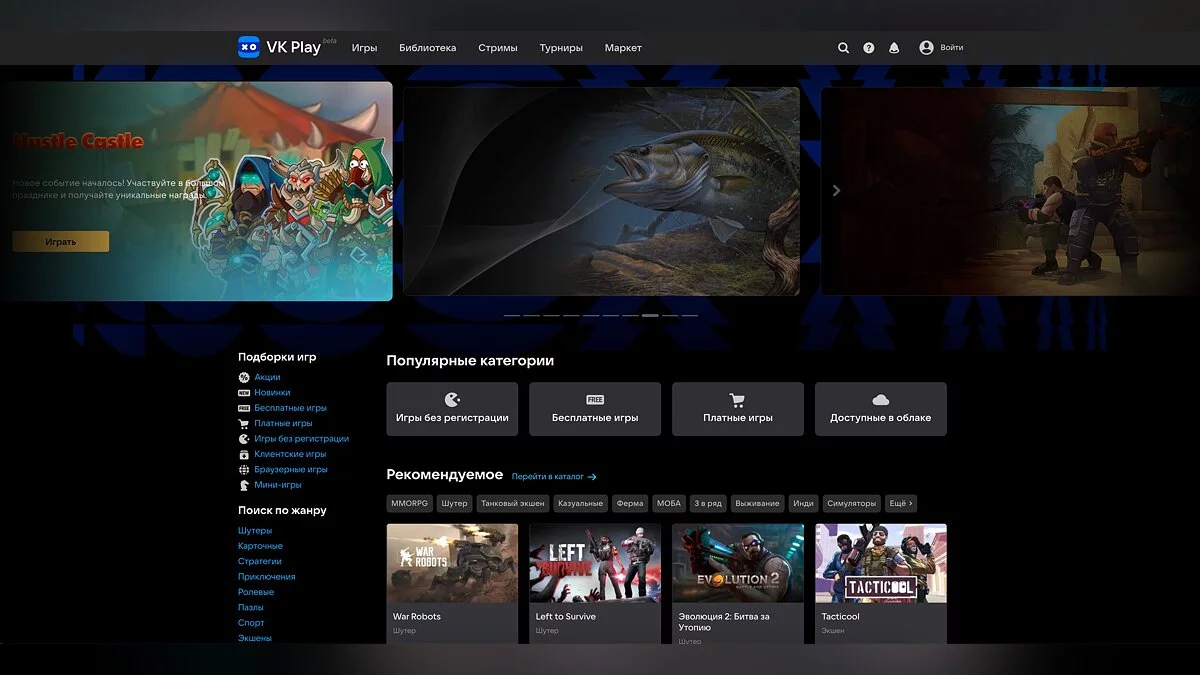Click the Браузерные игры globe icon
This screenshot has height=675, width=1200.
pyautogui.click(x=244, y=470)
